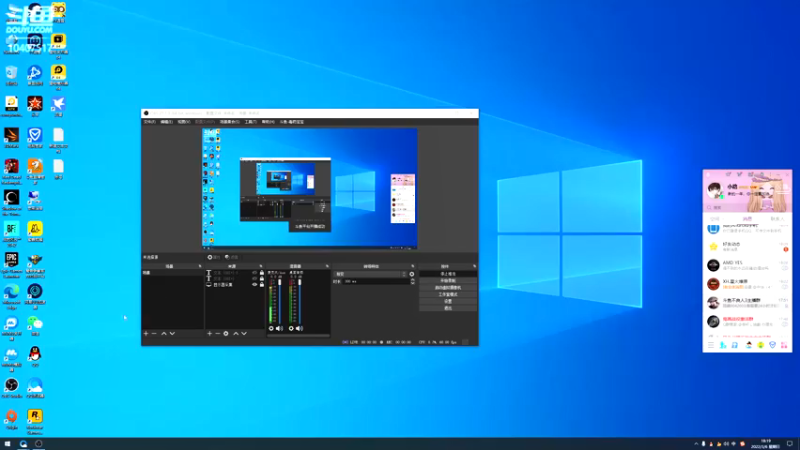Viewport: 800px width, 450px height.
Task: Pop out the Sources dock panel
Action: (261, 266)
